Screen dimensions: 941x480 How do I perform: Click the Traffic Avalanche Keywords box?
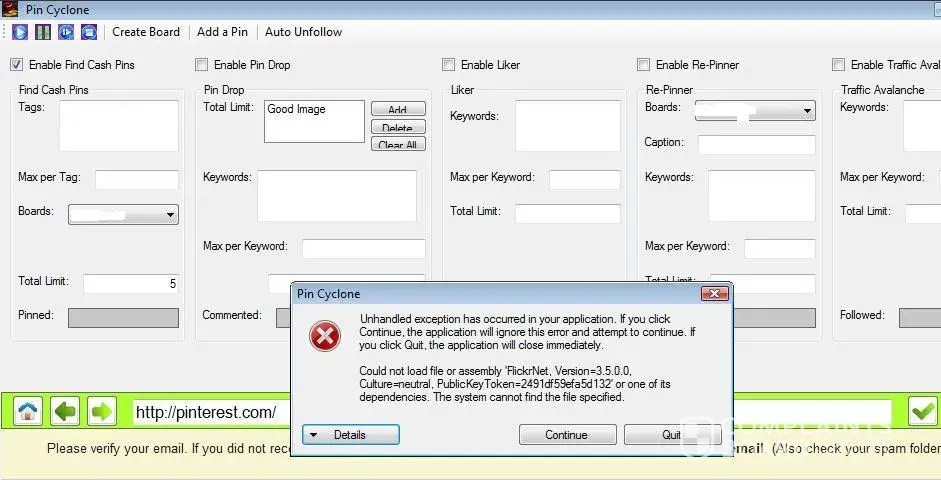[922, 126]
